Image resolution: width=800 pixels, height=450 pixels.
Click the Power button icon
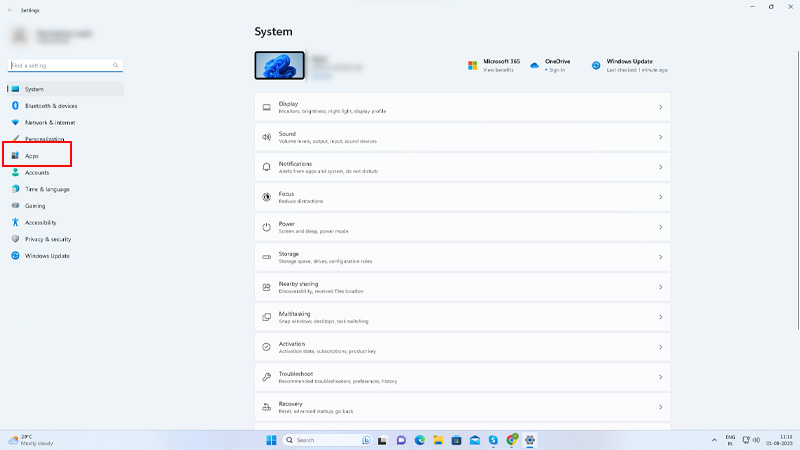pos(266,227)
